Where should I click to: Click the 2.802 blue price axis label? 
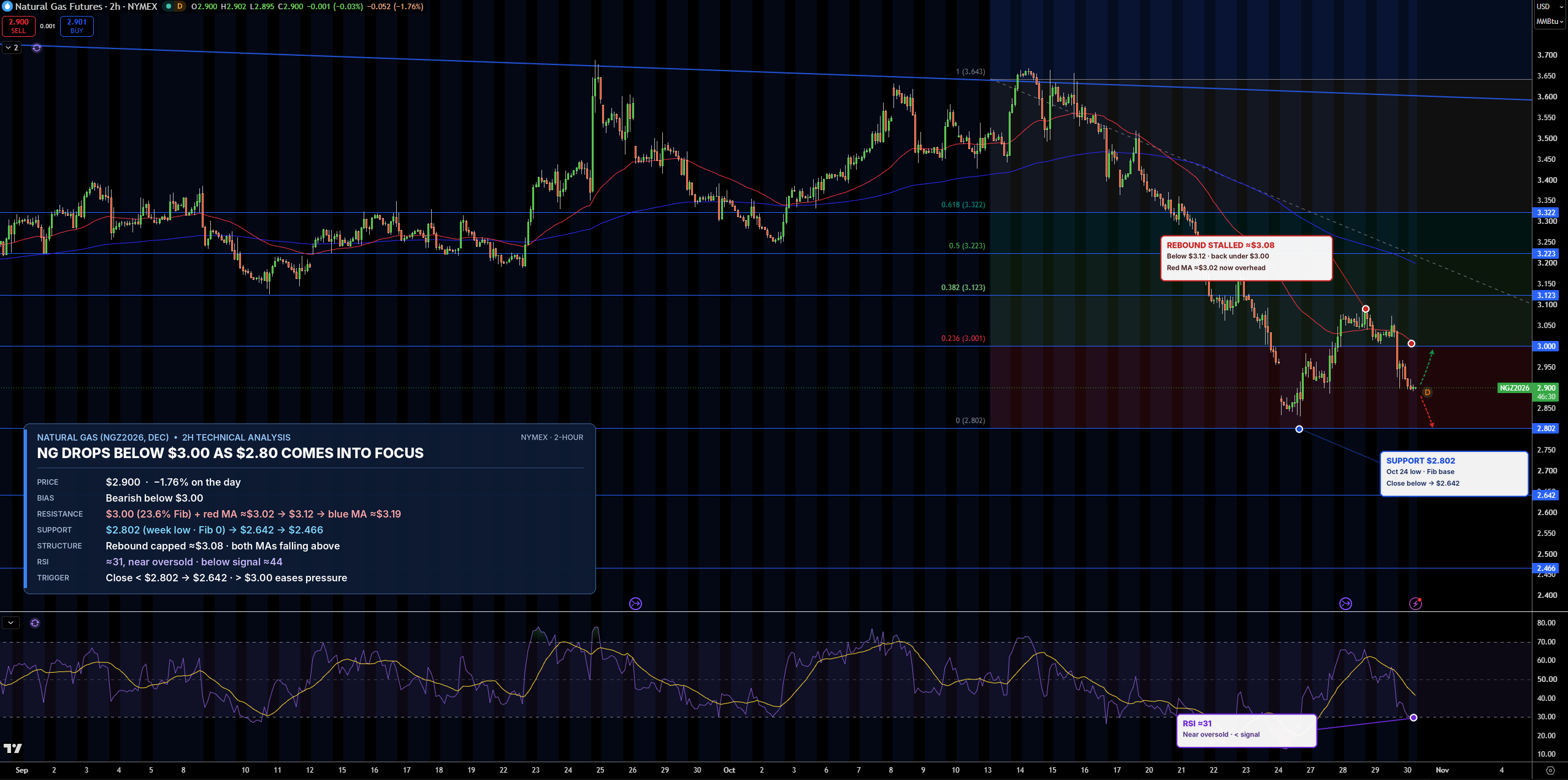1546,429
